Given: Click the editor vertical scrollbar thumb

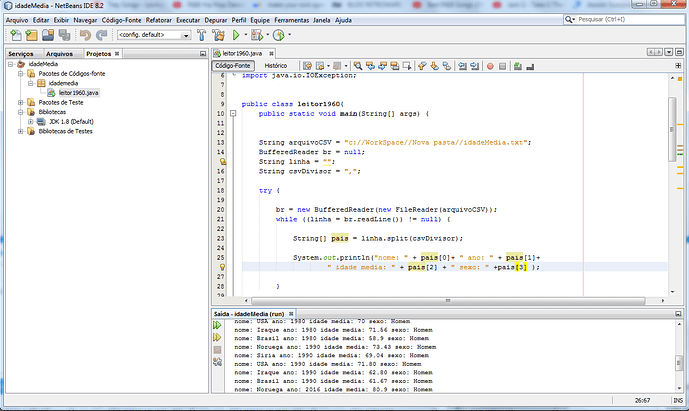Looking at the screenshot, I should pyautogui.click(x=672, y=129).
